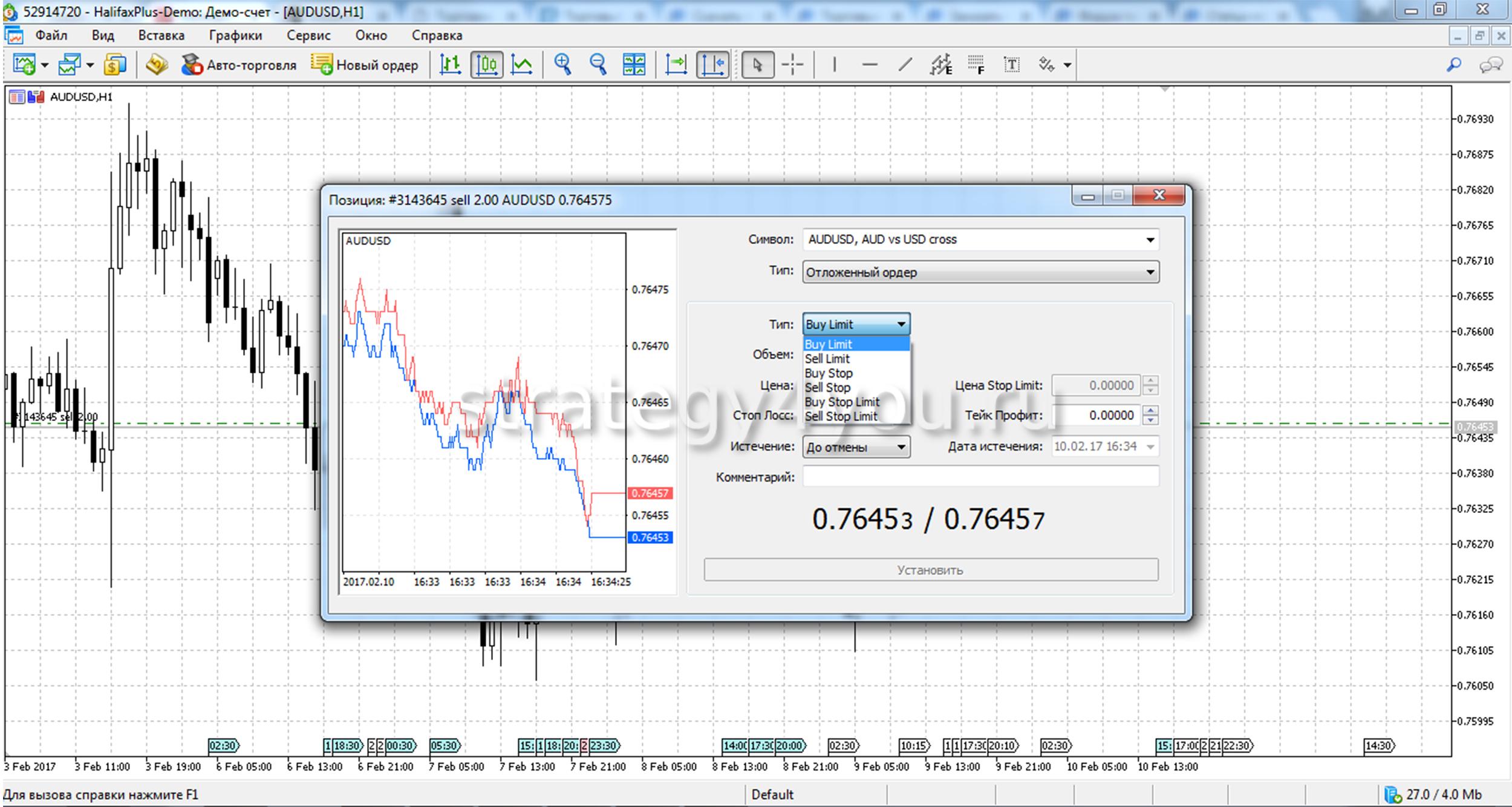This screenshot has height=807, width=1512.
Task: Click the Комментарий text field
Action: [x=980, y=477]
